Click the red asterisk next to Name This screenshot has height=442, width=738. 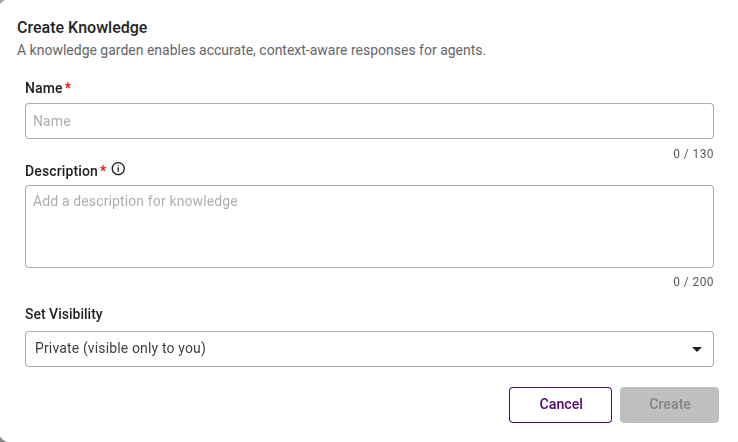click(68, 88)
